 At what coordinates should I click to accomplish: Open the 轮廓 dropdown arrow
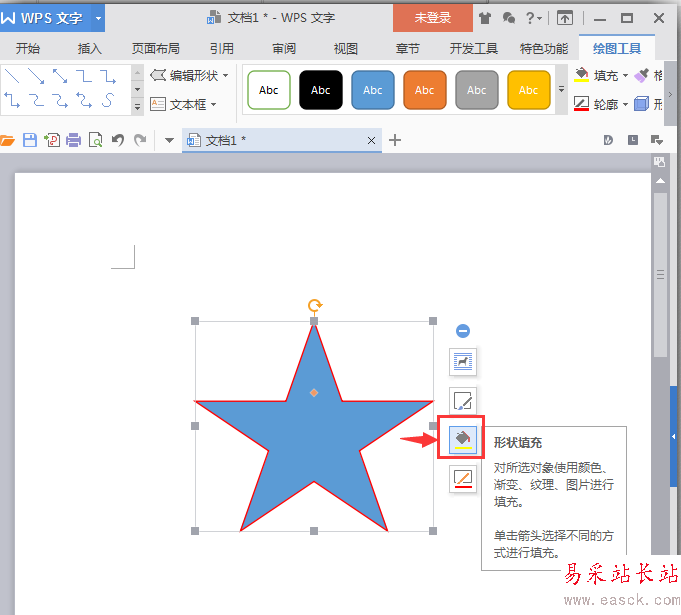click(625, 104)
